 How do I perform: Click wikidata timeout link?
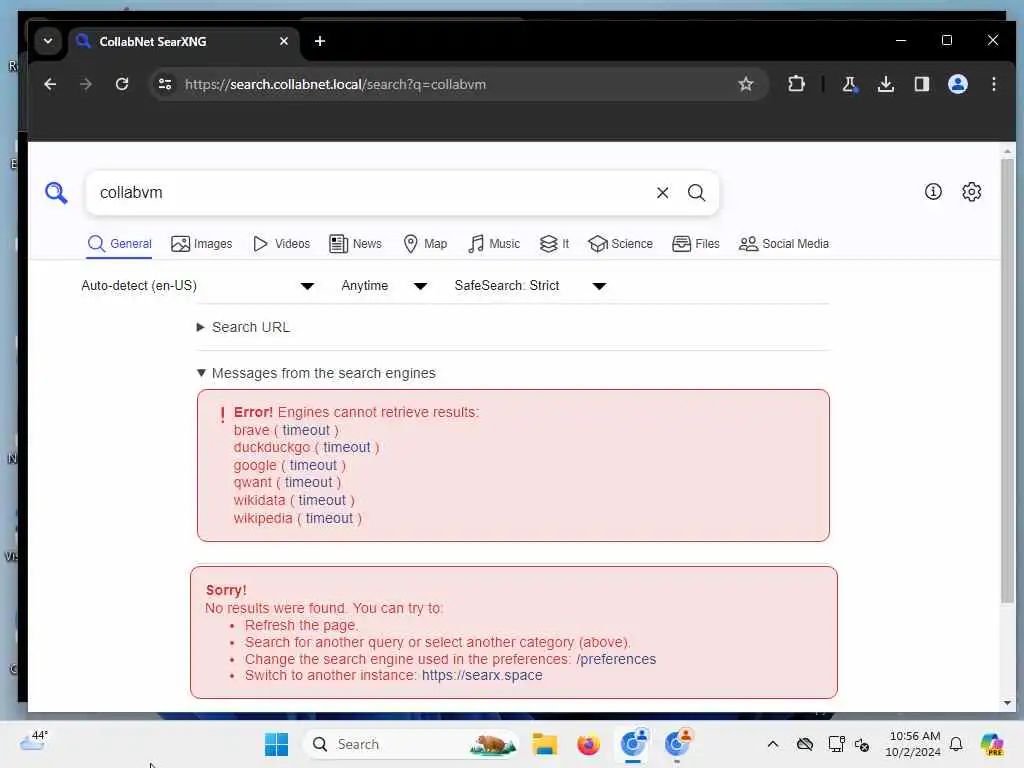click(x=322, y=500)
